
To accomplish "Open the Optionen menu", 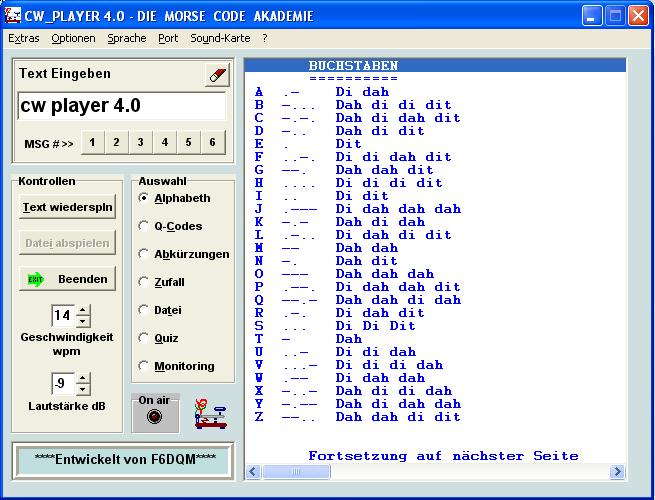I will 74,38.
